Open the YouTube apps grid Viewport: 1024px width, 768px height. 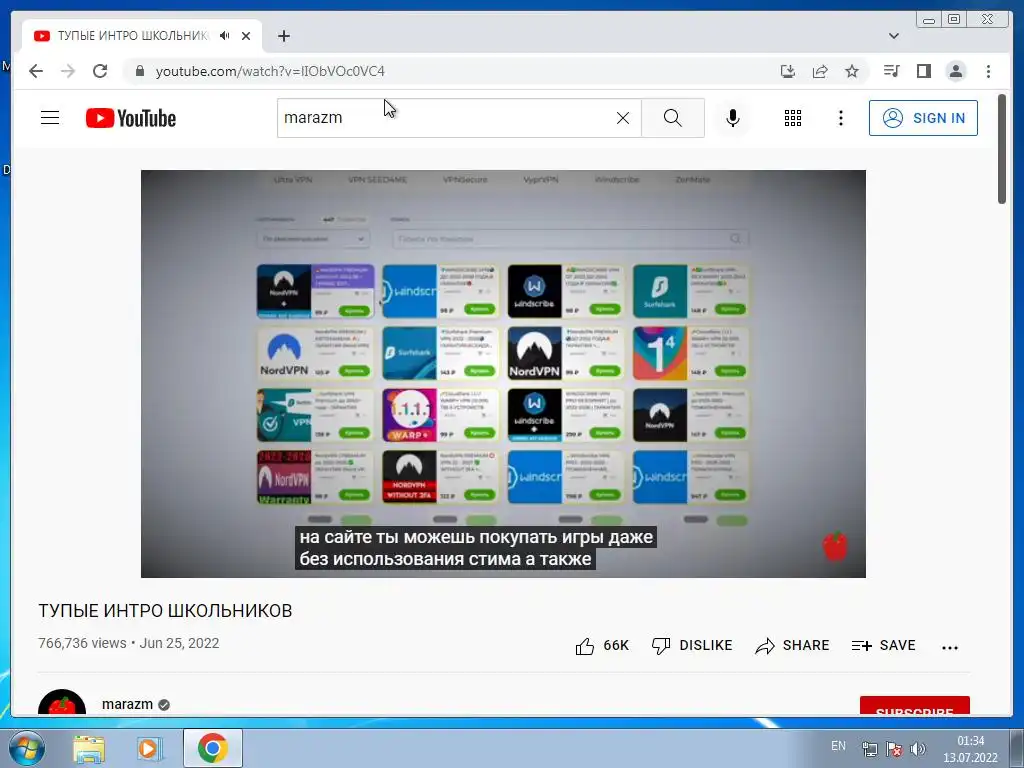tap(793, 118)
